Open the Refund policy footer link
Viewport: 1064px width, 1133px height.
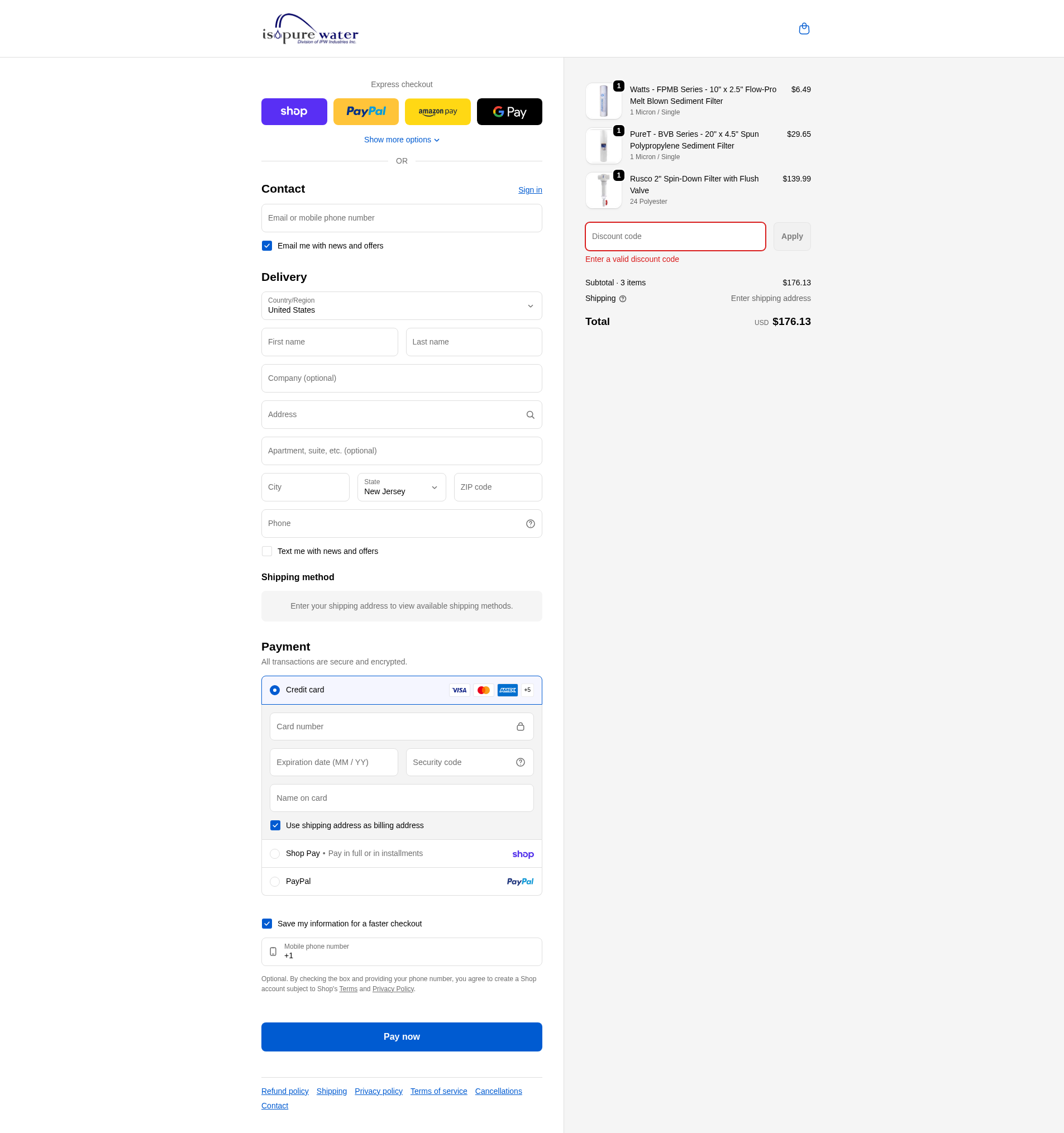coord(284,1091)
